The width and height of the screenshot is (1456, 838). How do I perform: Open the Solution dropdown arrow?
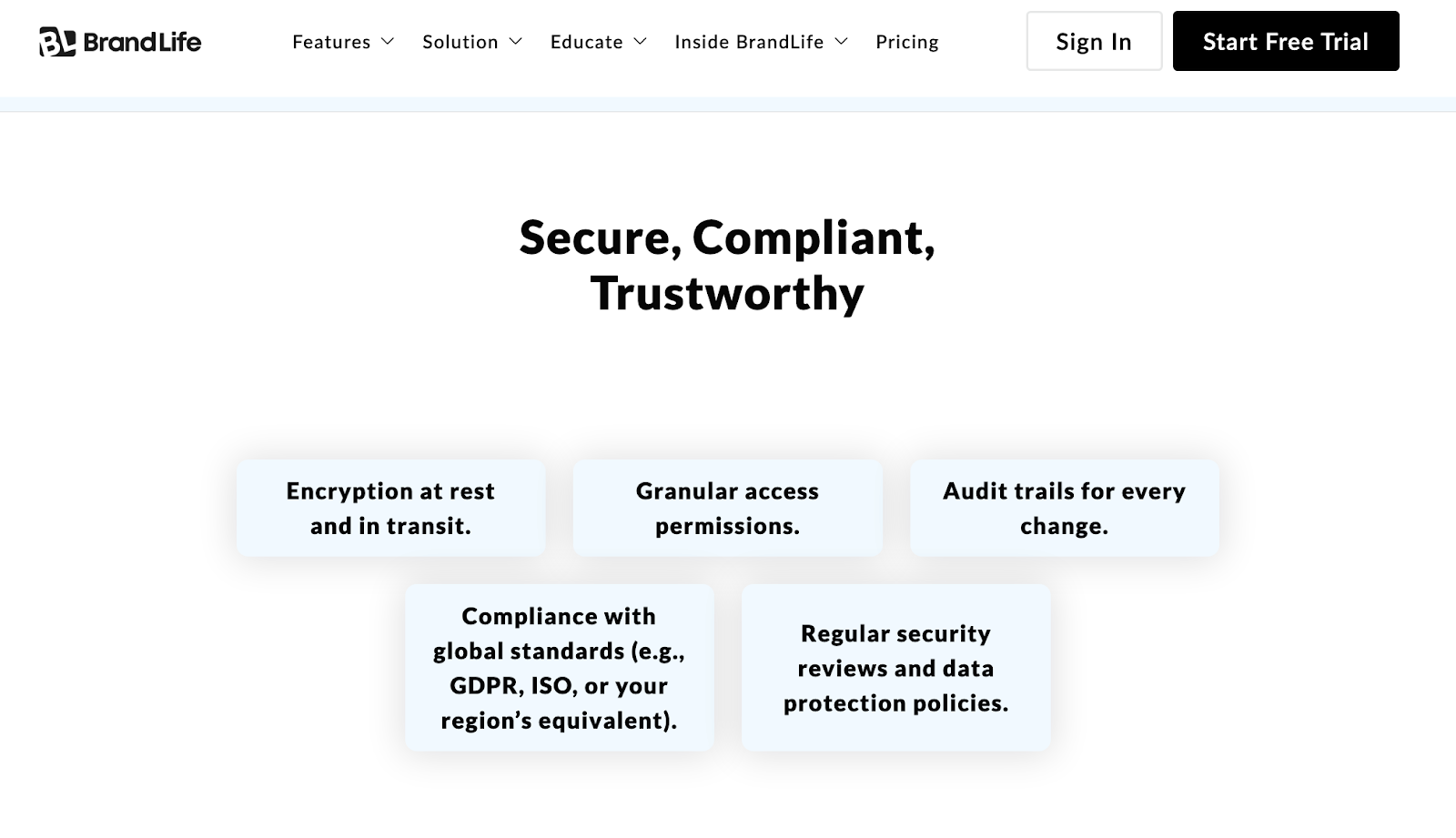click(x=516, y=41)
